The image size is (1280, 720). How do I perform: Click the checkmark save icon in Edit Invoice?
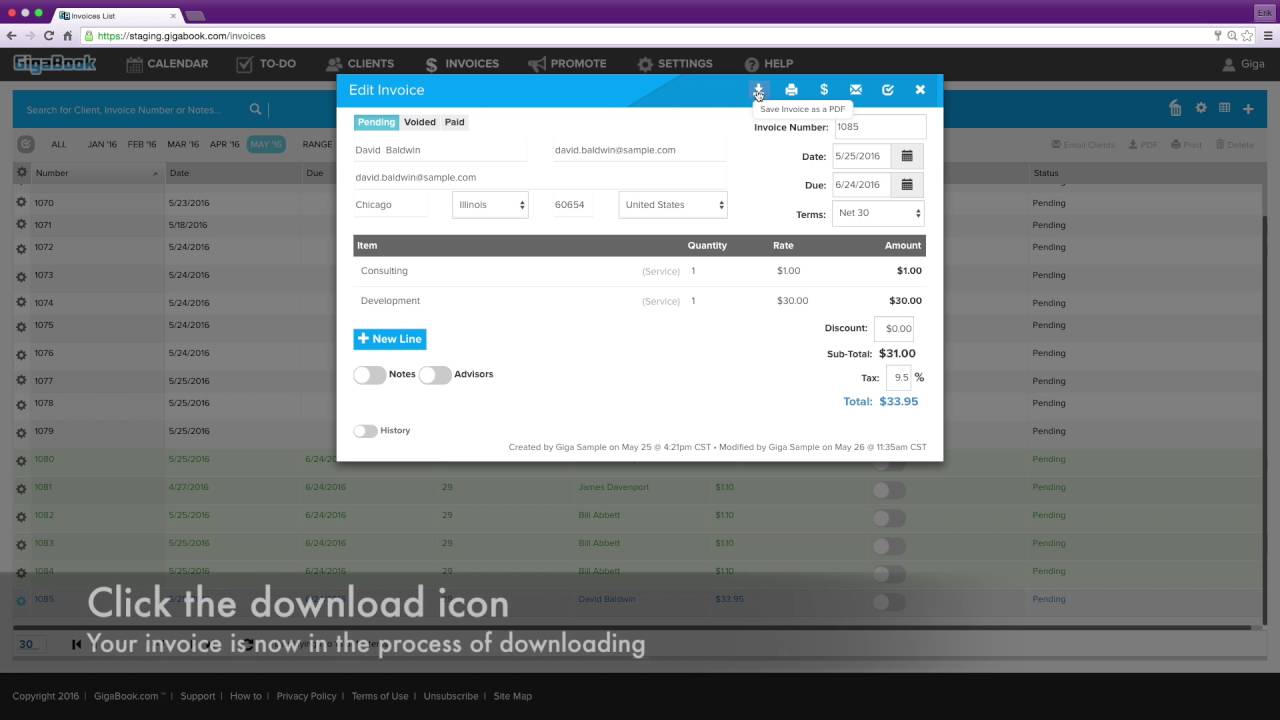887,90
